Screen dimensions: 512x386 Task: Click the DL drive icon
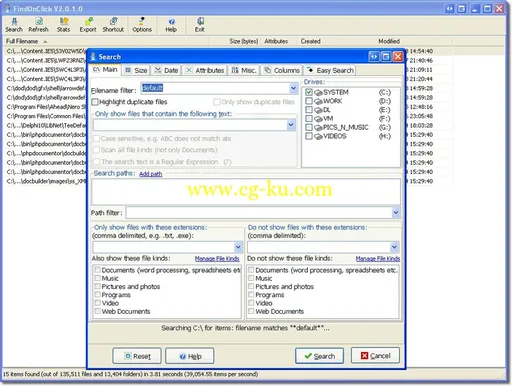pyautogui.click(x=318, y=110)
